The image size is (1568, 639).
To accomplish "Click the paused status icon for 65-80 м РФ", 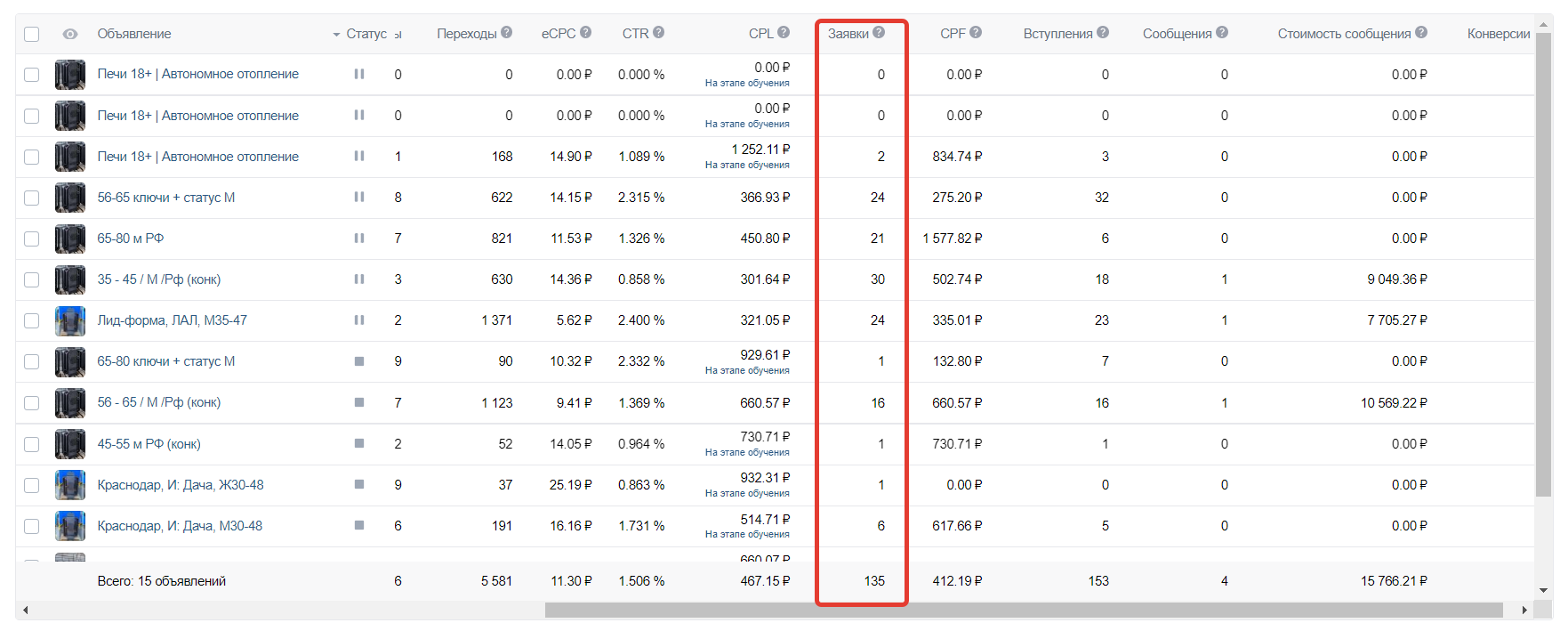I will [359, 239].
